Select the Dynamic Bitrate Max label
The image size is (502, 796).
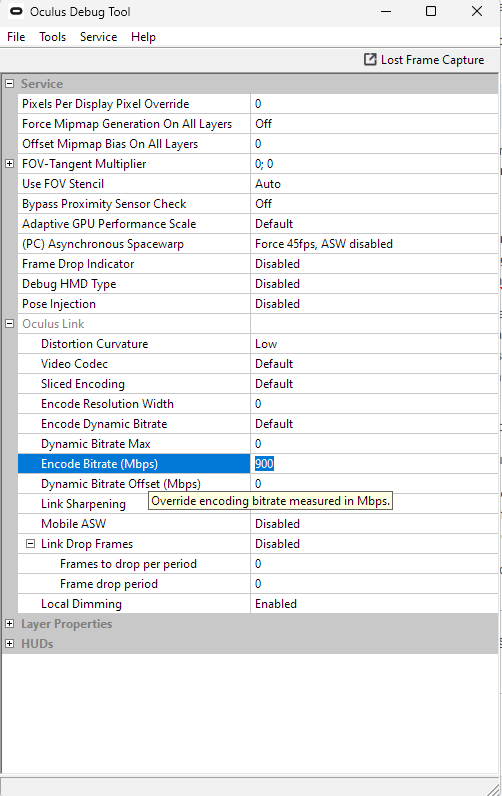[95, 444]
